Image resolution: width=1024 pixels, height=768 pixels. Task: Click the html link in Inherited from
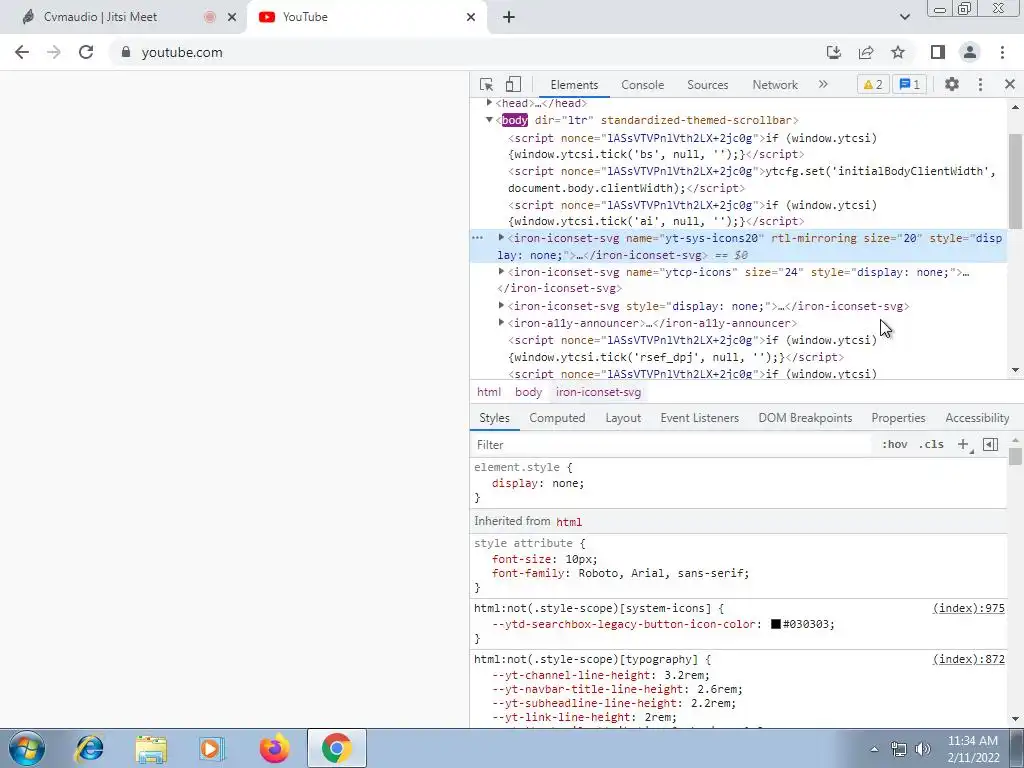pyautogui.click(x=569, y=522)
